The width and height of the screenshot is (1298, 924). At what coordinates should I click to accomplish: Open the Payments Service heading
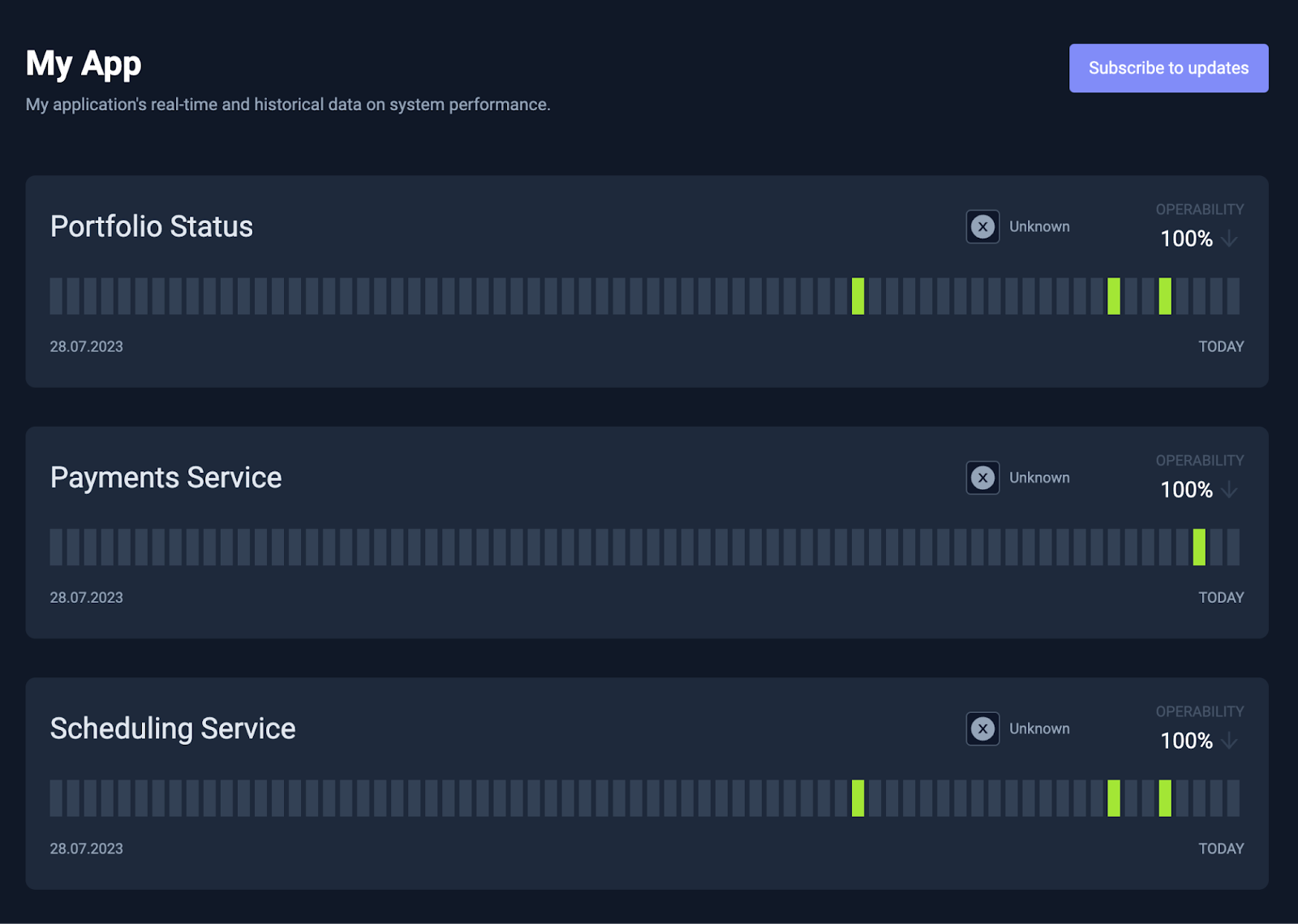[x=166, y=478]
